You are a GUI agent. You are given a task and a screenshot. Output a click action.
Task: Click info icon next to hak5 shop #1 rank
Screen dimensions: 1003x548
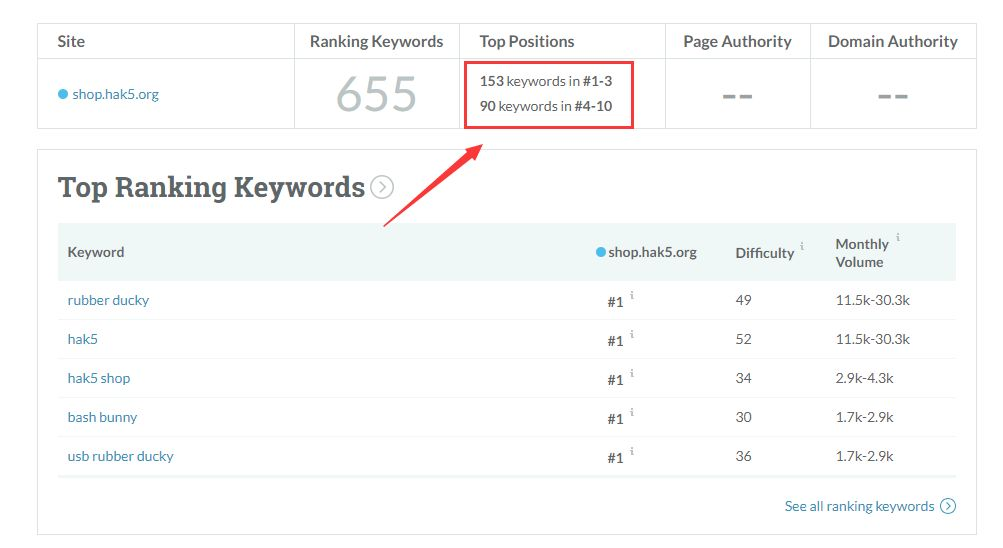pyautogui.click(x=632, y=373)
